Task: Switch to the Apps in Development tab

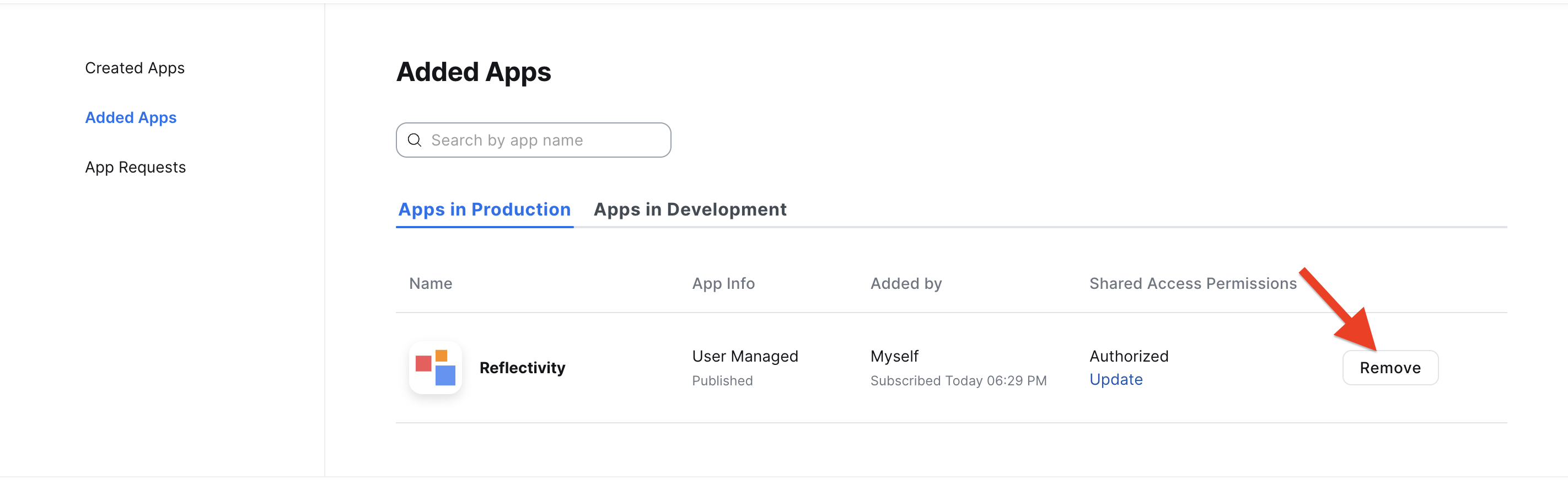Action: [x=690, y=209]
